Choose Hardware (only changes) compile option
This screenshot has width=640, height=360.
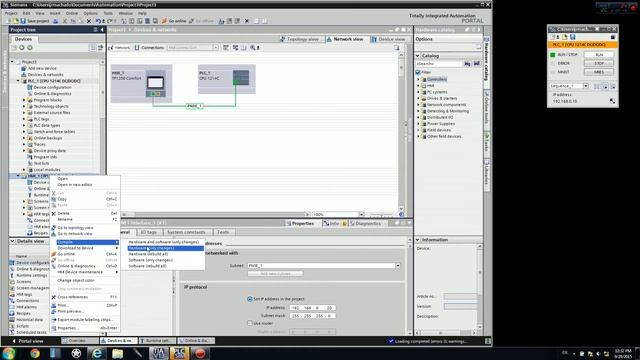[x=165, y=248]
